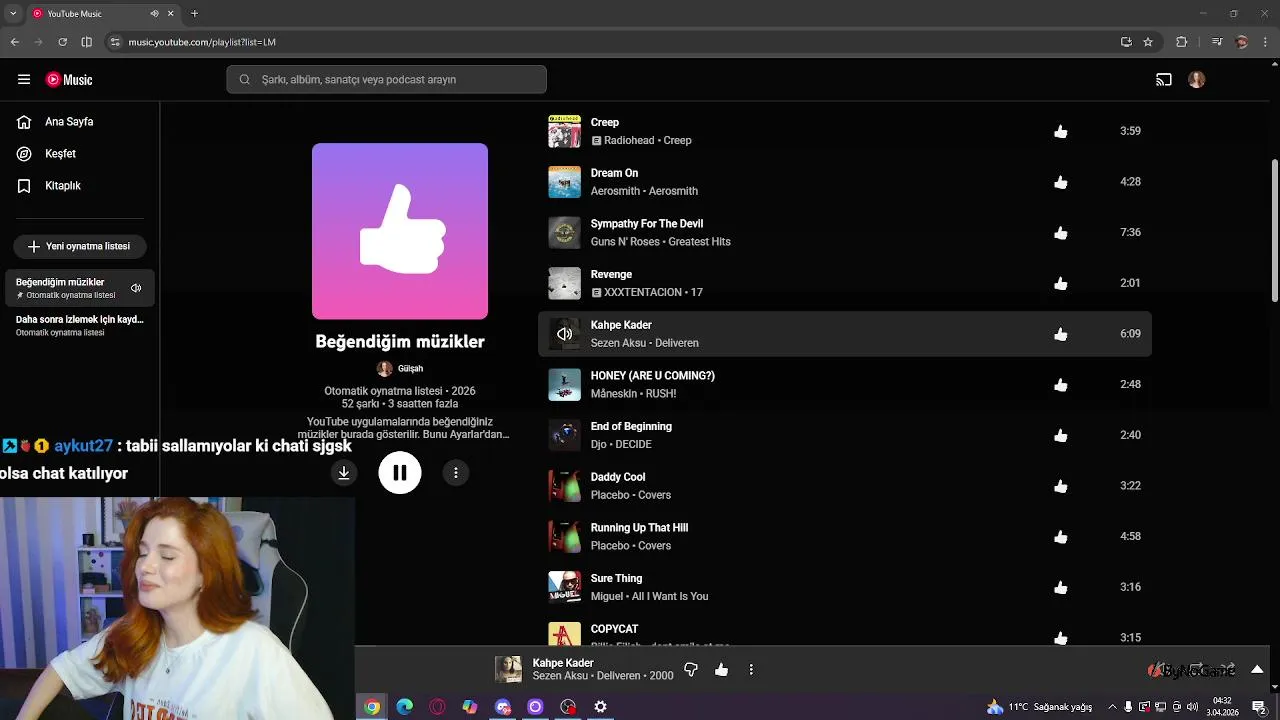Mute the YouTube Music tab speaker icon
The image size is (1280, 720).
pyautogui.click(x=154, y=14)
